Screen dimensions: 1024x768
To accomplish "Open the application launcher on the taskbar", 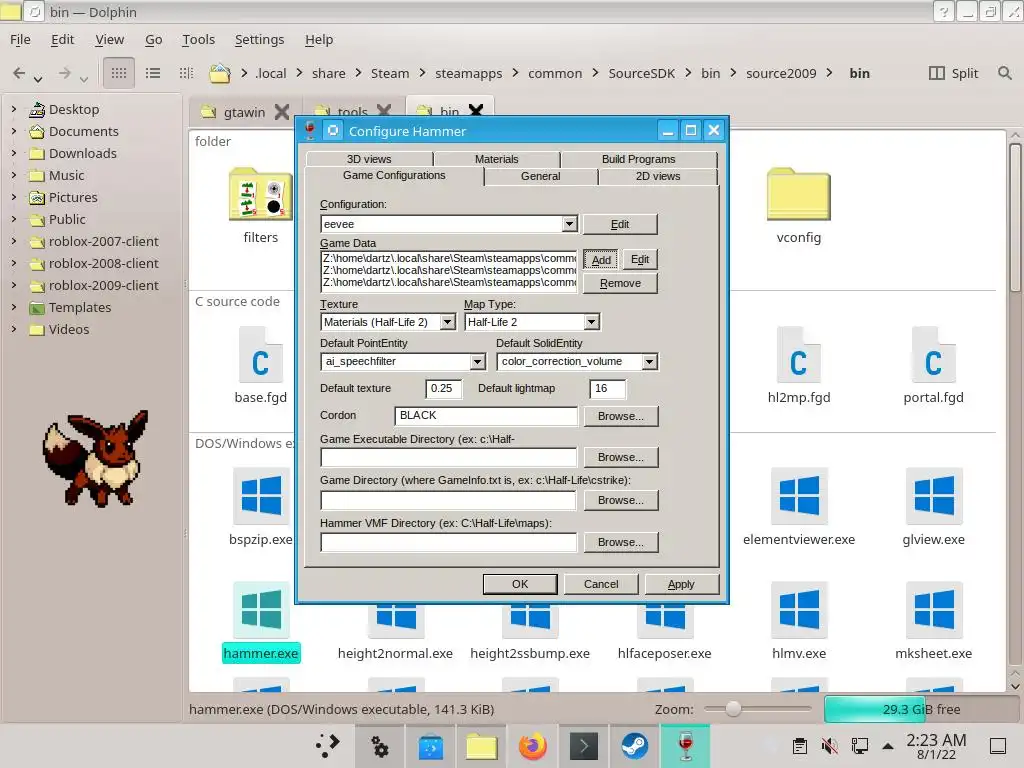I will (x=328, y=746).
